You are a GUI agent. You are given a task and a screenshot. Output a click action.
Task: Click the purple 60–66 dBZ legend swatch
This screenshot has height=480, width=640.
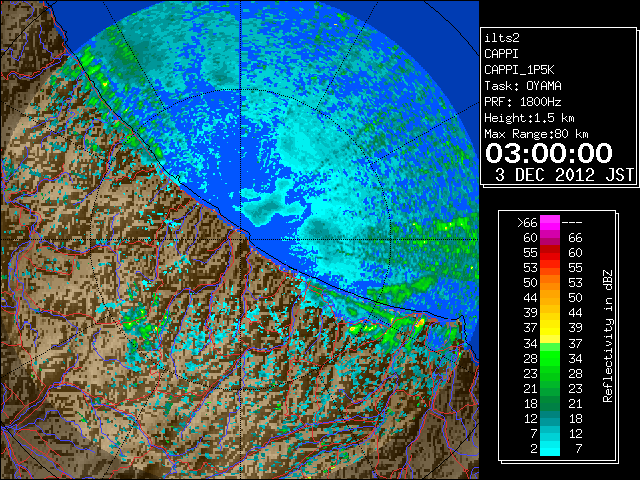point(550,238)
